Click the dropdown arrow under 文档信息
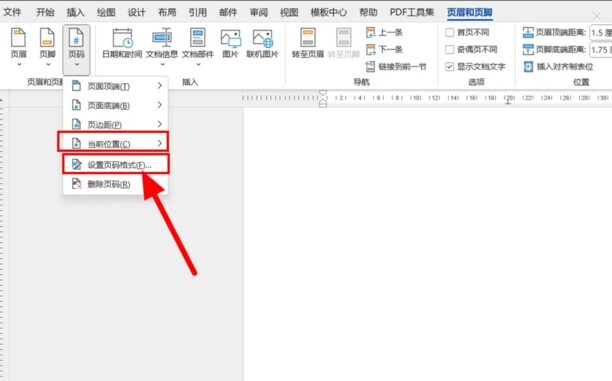612x381 pixels. (x=162, y=64)
